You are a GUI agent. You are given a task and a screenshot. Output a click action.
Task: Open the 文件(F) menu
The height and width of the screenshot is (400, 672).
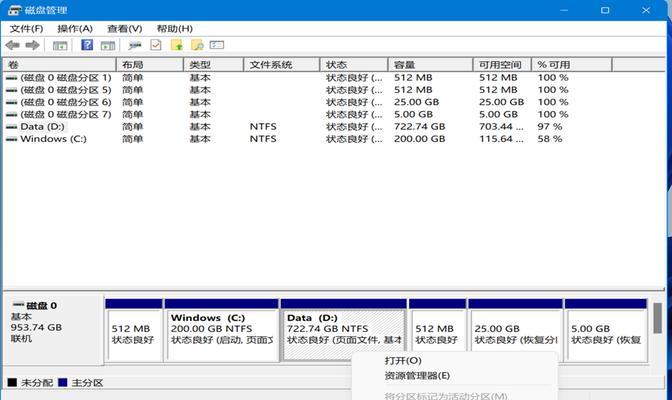[x=26, y=29]
